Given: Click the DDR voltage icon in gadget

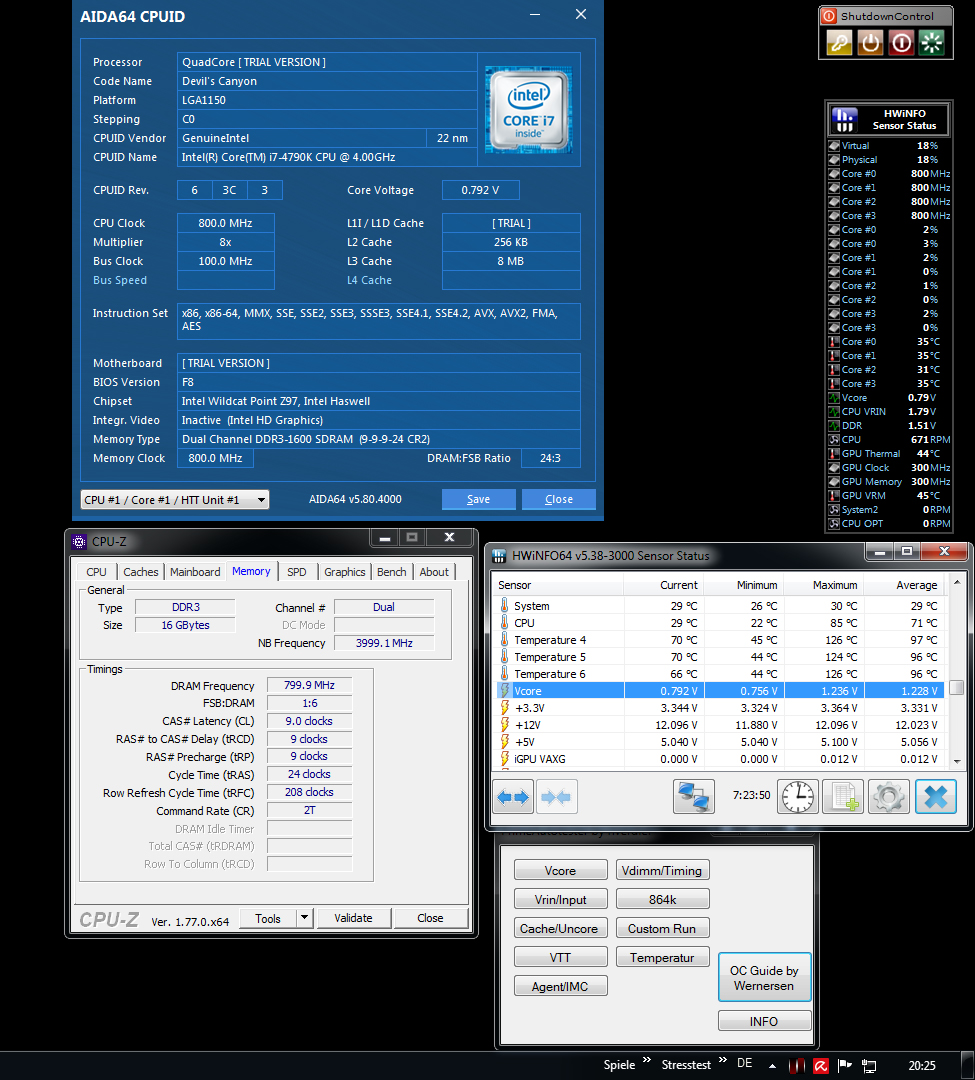Looking at the screenshot, I should pos(834,426).
